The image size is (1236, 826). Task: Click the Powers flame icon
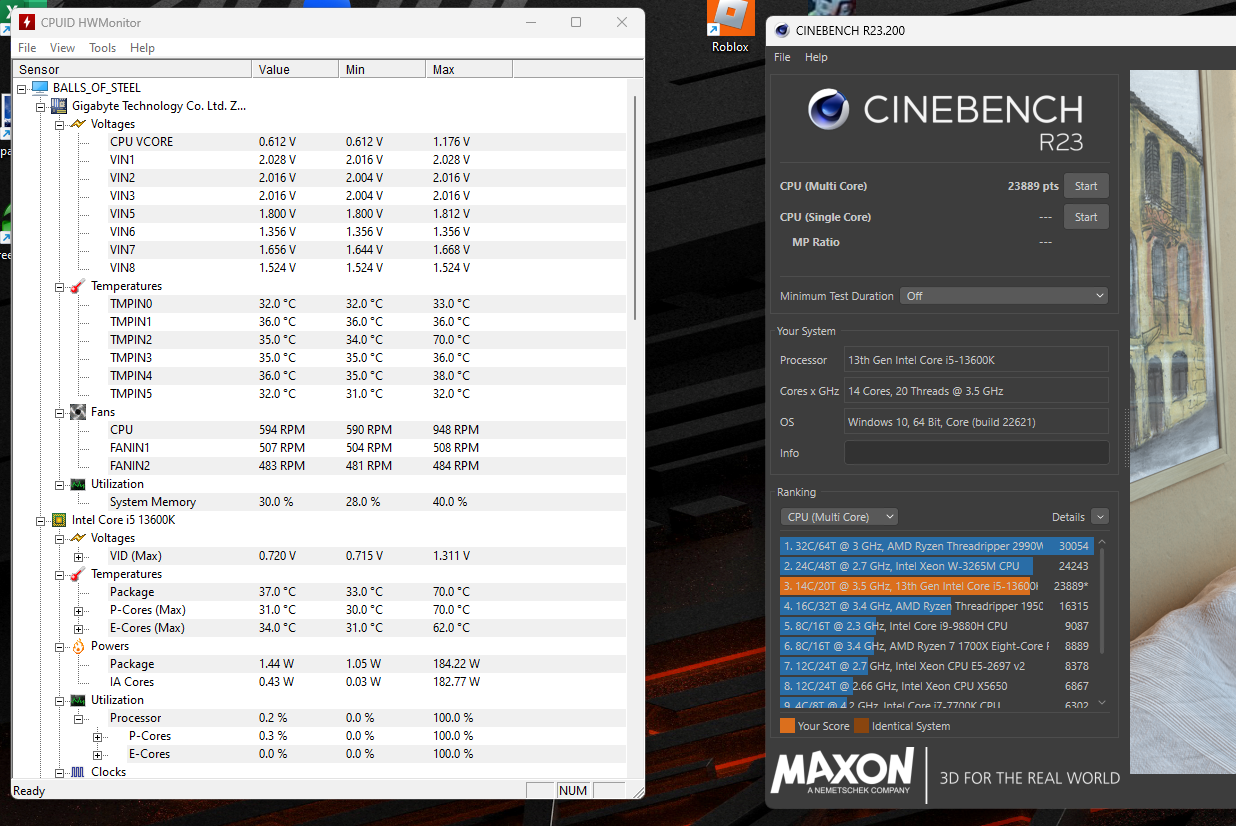point(77,646)
